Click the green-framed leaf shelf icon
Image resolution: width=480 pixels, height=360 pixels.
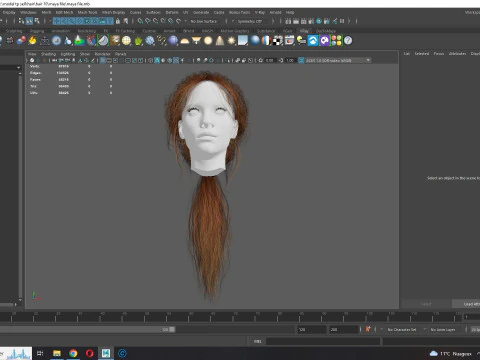tap(103, 41)
